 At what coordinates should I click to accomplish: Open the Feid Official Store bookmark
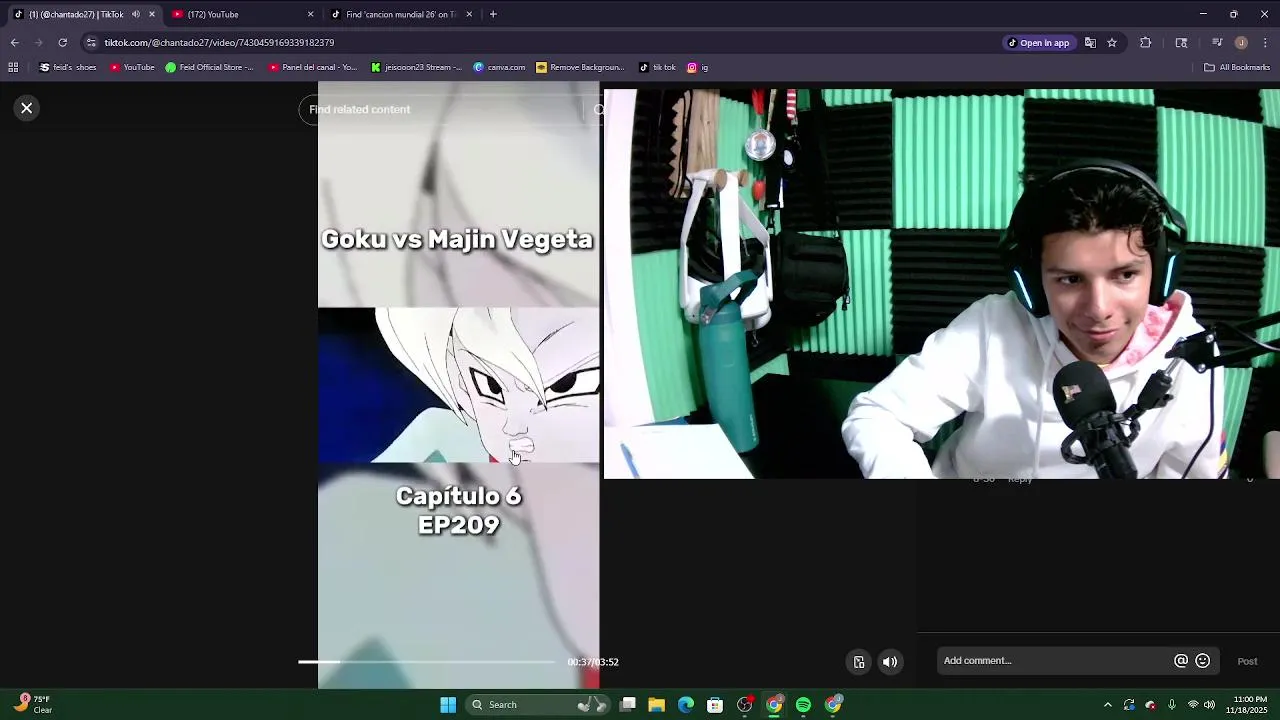(x=209, y=67)
